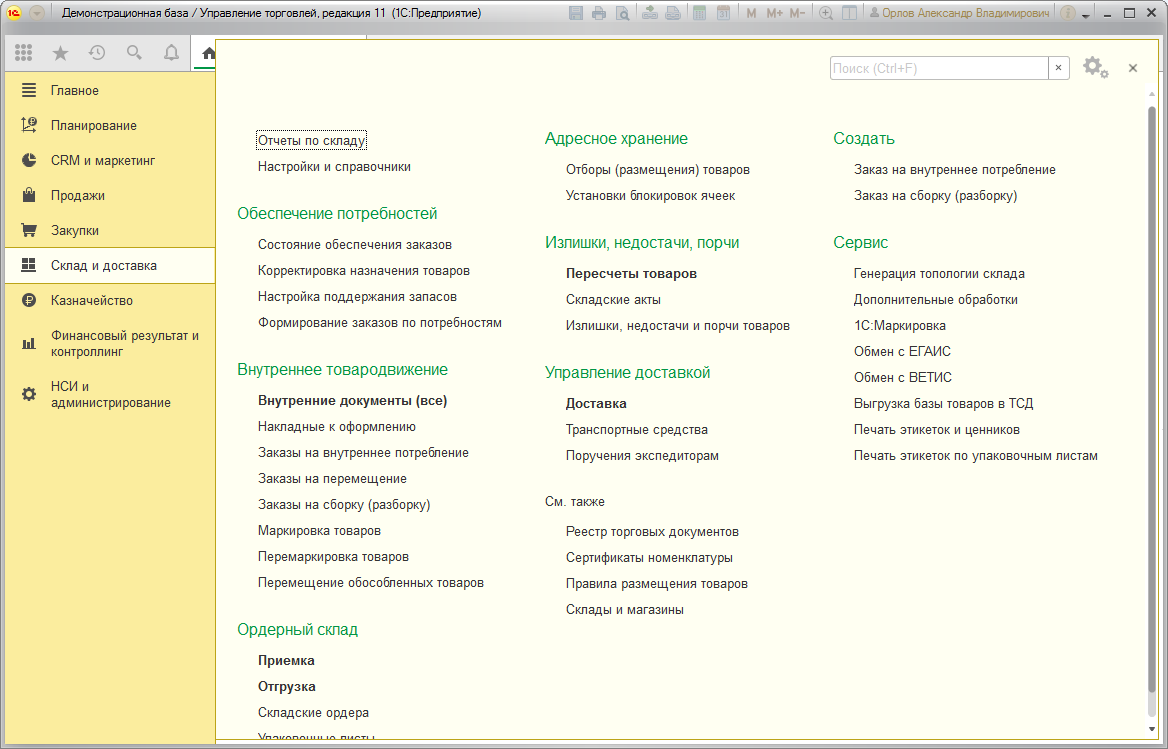The image size is (1168, 749).
Task: Select the Закупки section
Action: (110, 230)
